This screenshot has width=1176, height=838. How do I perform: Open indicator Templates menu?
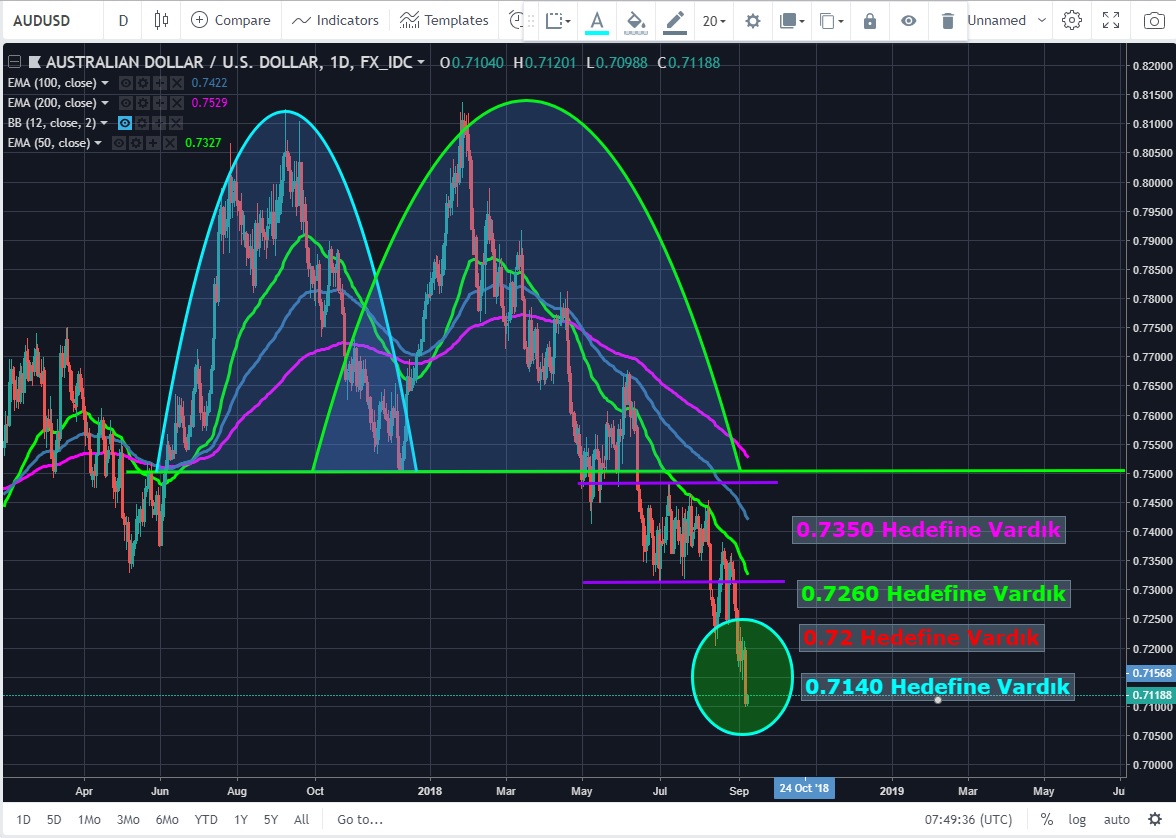[x=444, y=20]
